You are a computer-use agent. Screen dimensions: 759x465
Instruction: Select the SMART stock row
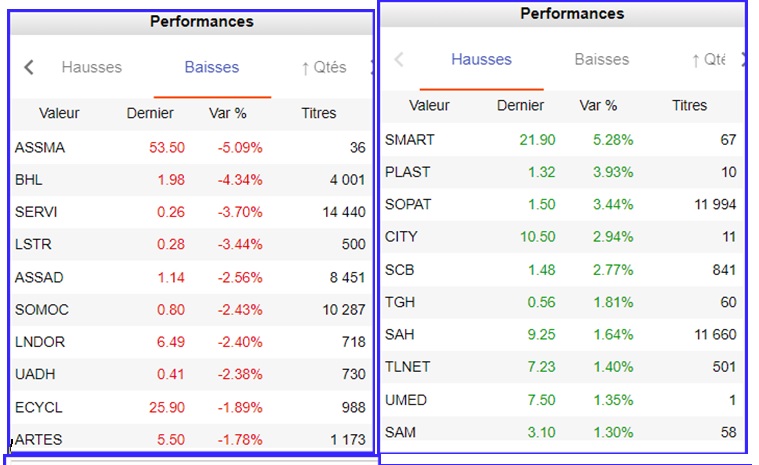[410, 140]
